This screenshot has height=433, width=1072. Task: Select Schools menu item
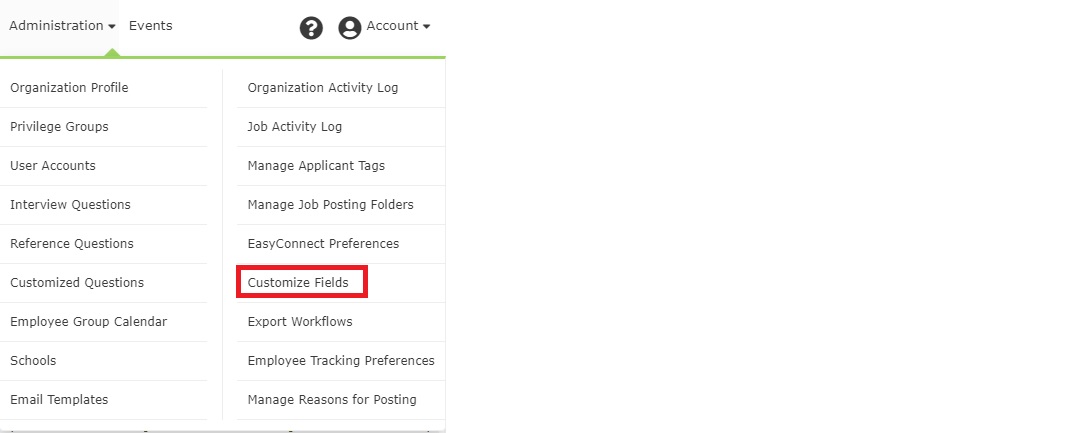click(33, 361)
